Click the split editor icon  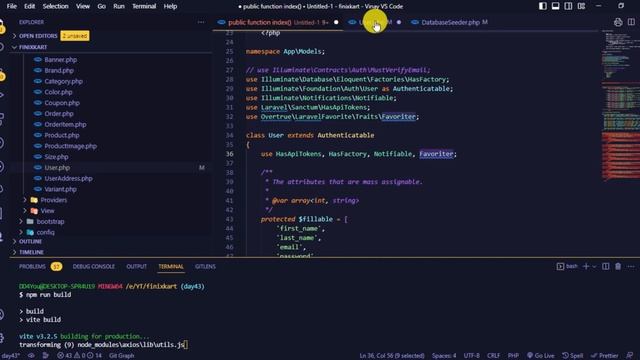tap(631, 22)
